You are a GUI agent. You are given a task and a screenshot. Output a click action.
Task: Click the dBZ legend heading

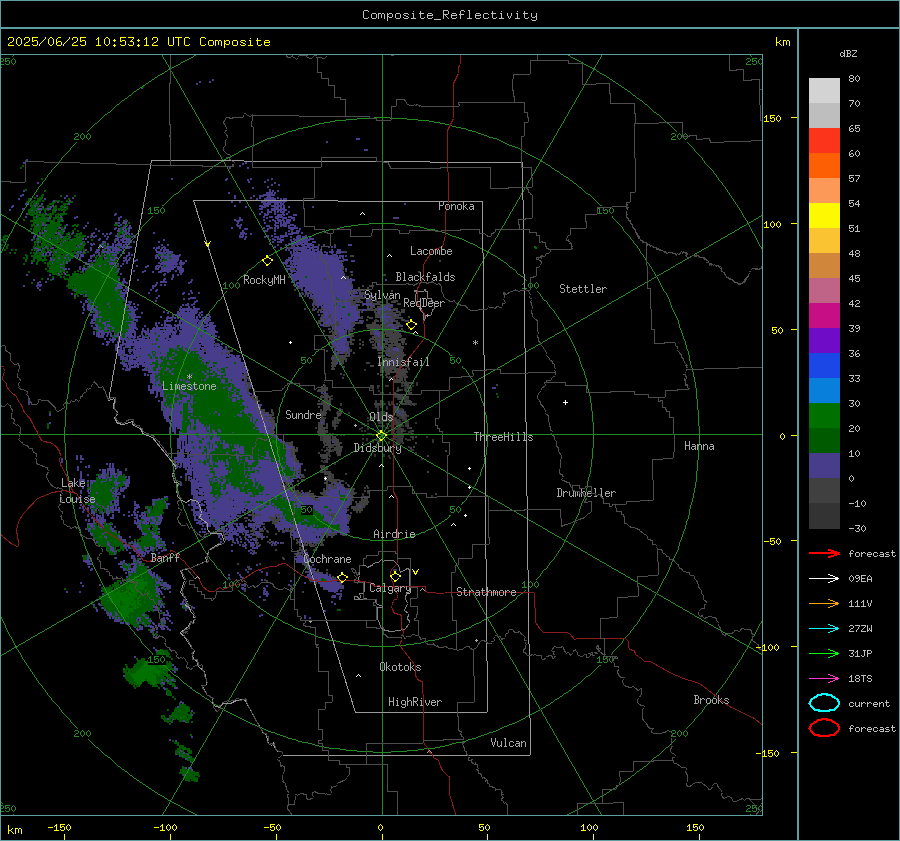pyautogui.click(x=848, y=53)
